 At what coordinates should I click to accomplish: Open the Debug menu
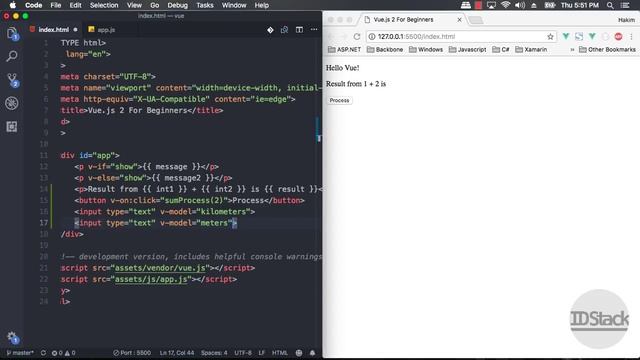pos(177,5)
